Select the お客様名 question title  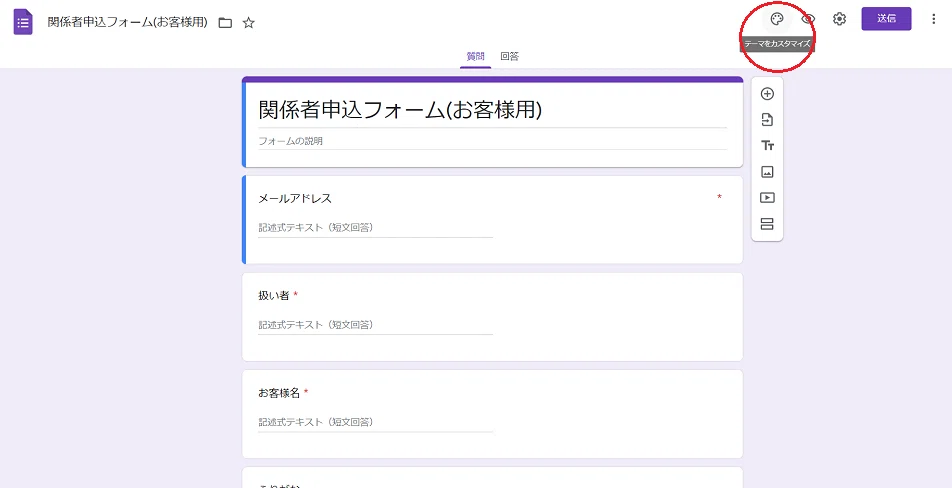coord(279,393)
